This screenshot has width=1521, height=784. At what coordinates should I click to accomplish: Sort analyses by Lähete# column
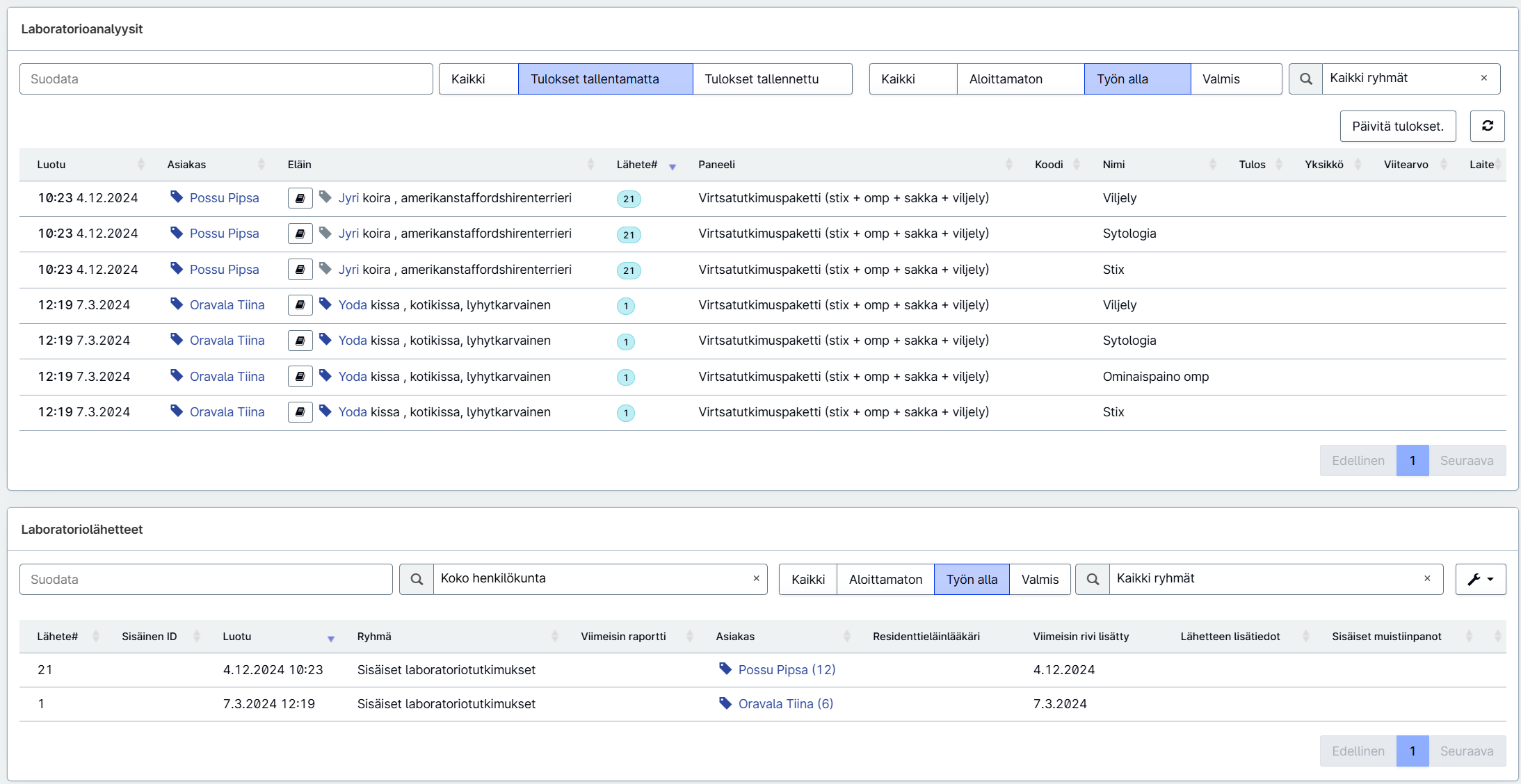pyautogui.click(x=645, y=164)
